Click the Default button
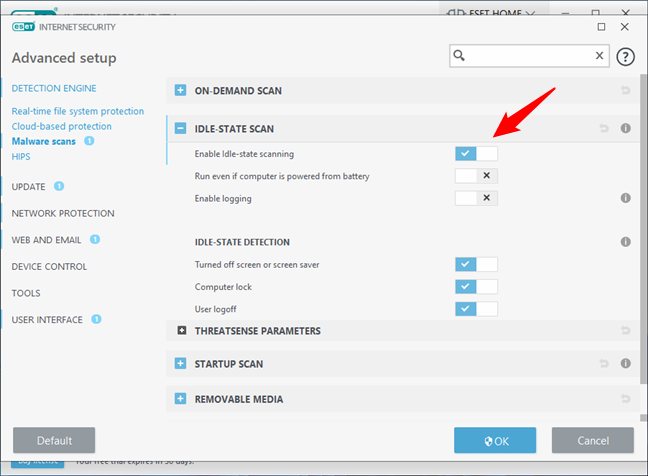The width and height of the screenshot is (648, 476). [54, 440]
